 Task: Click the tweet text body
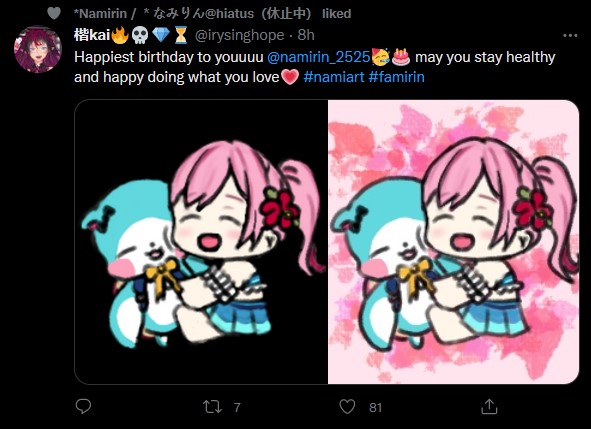click(x=315, y=67)
